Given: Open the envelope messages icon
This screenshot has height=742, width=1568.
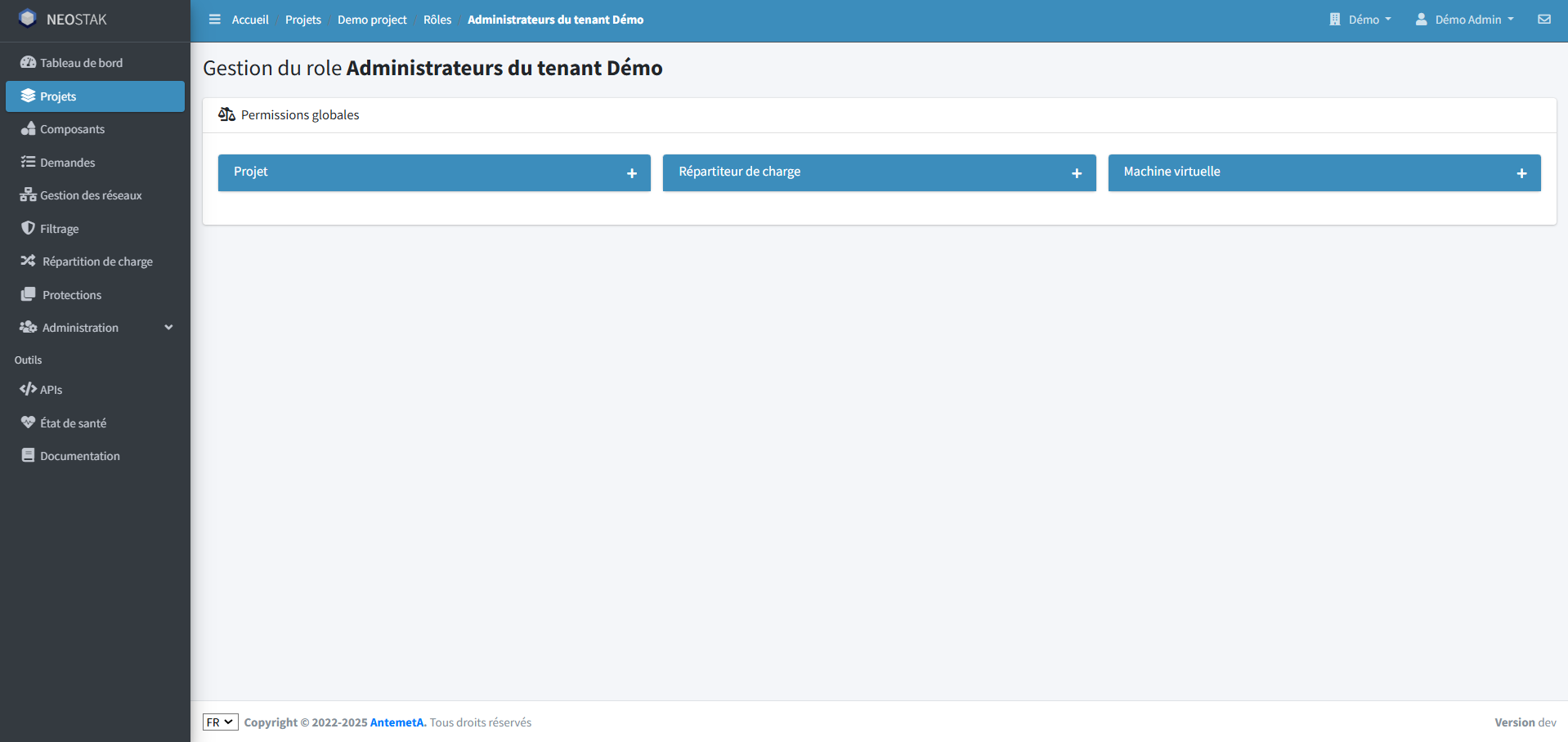Looking at the screenshot, I should click(1543, 20).
